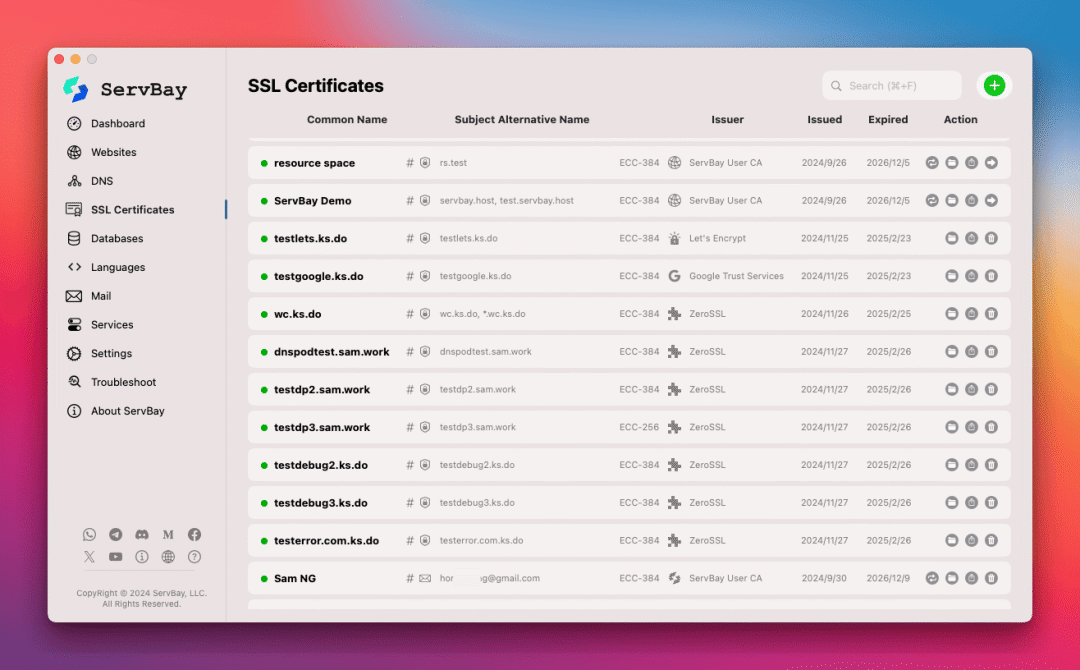
Task: Click the Issued column header
Action: point(824,119)
